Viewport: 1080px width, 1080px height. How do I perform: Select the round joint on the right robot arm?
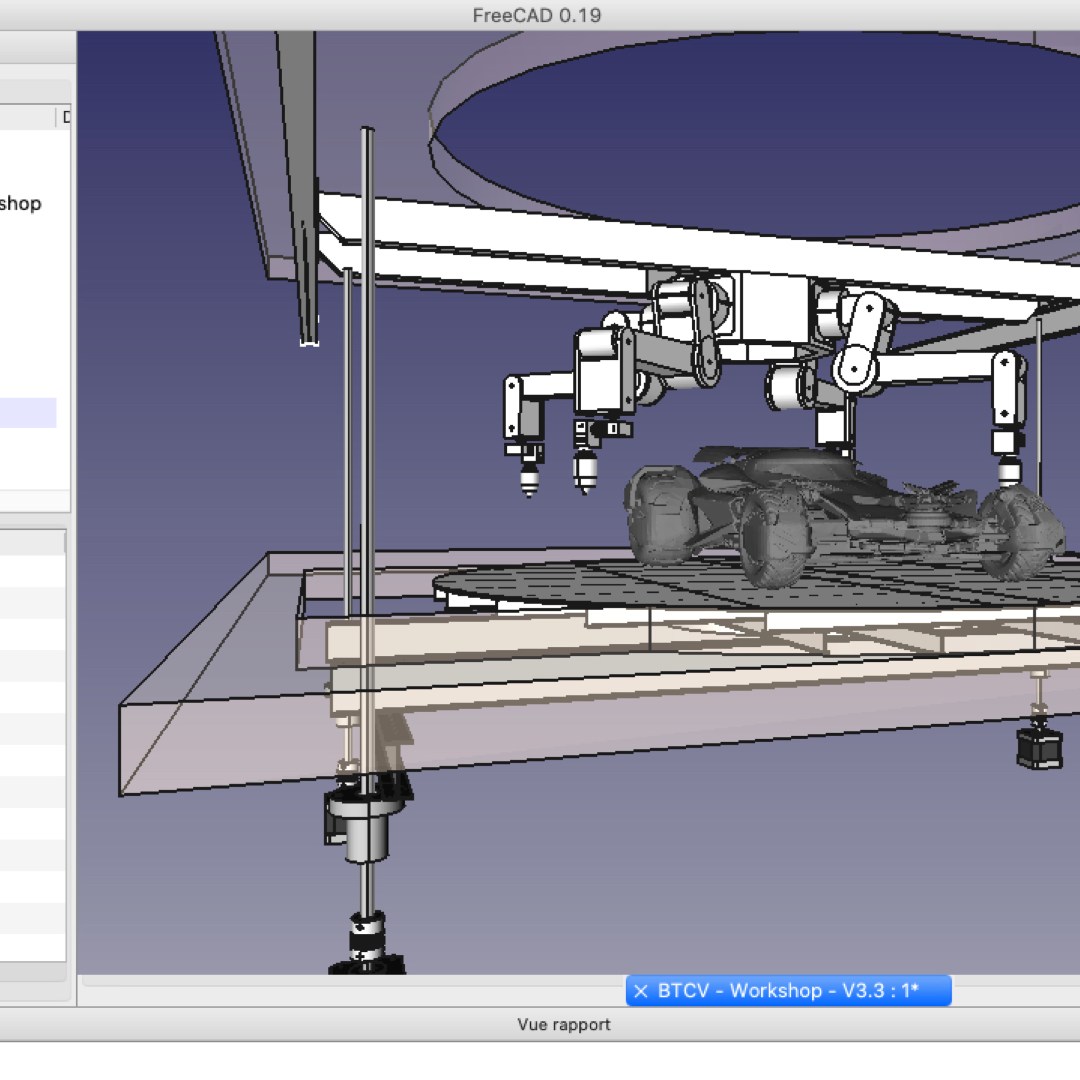pos(857,369)
